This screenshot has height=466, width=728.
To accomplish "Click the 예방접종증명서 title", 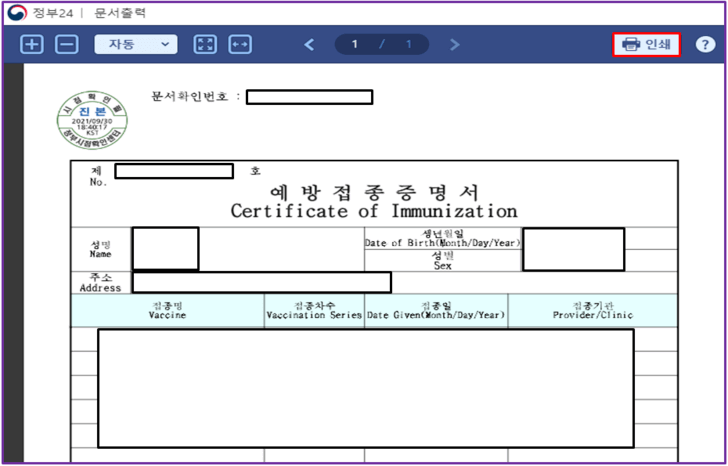I will [x=374, y=192].
